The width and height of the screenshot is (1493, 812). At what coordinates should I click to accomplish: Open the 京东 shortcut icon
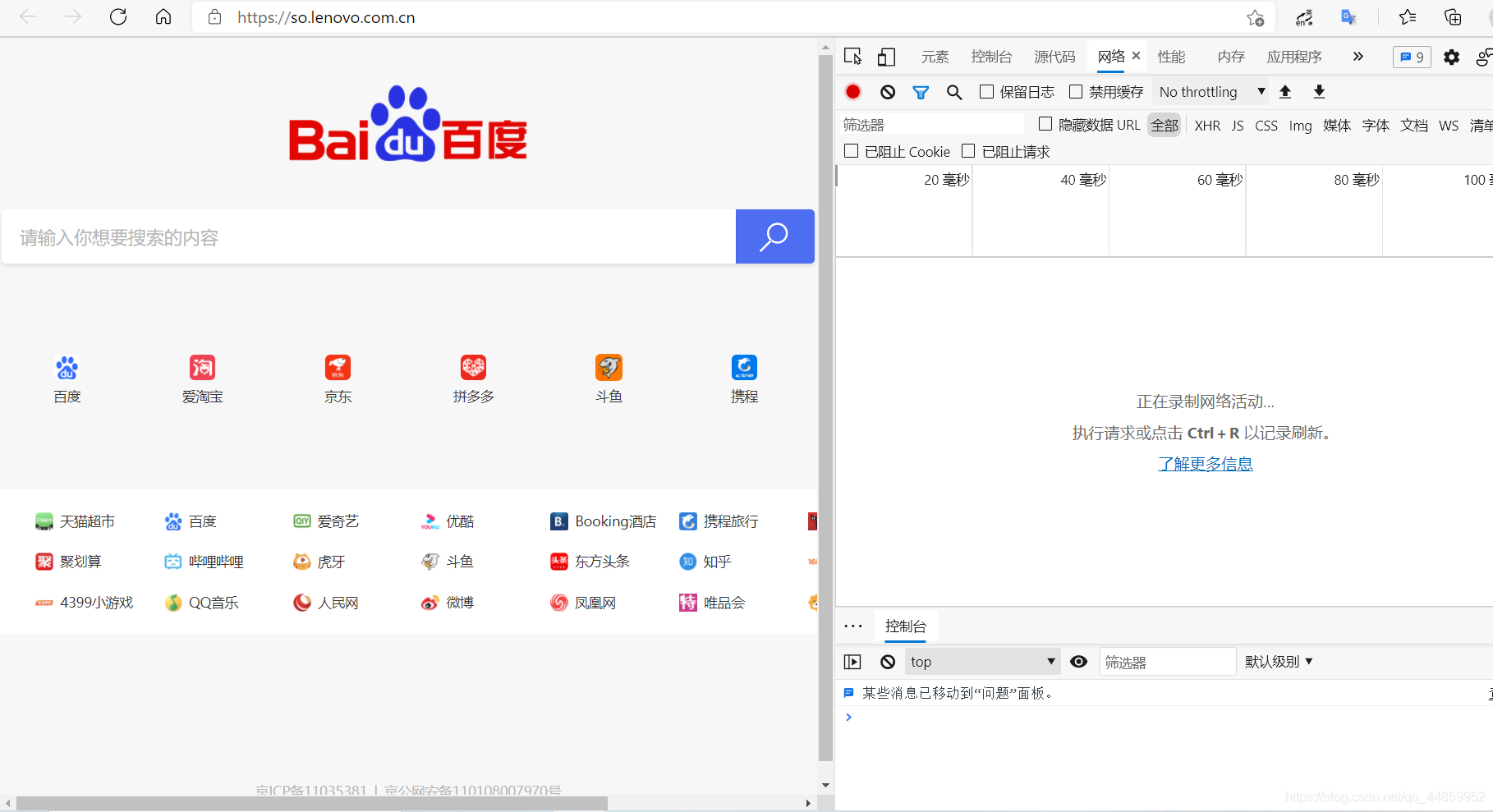click(x=338, y=367)
